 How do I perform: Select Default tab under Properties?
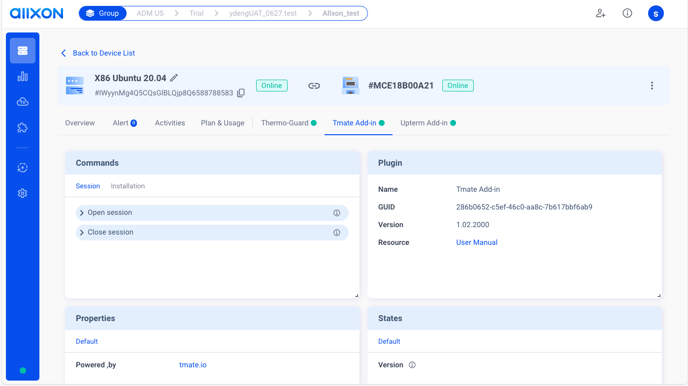(x=86, y=341)
